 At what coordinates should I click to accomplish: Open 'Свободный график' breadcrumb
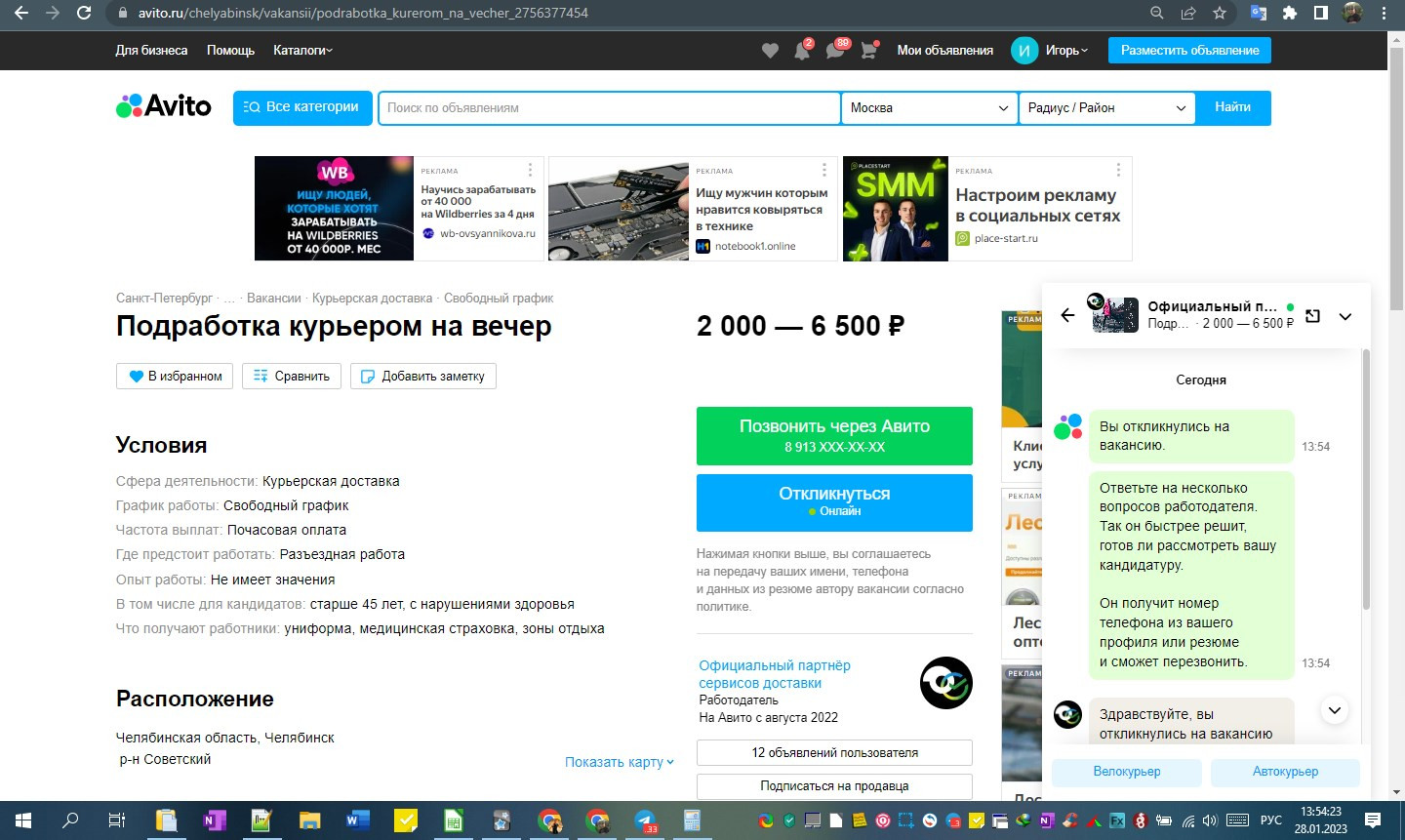(x=499, y=299)
